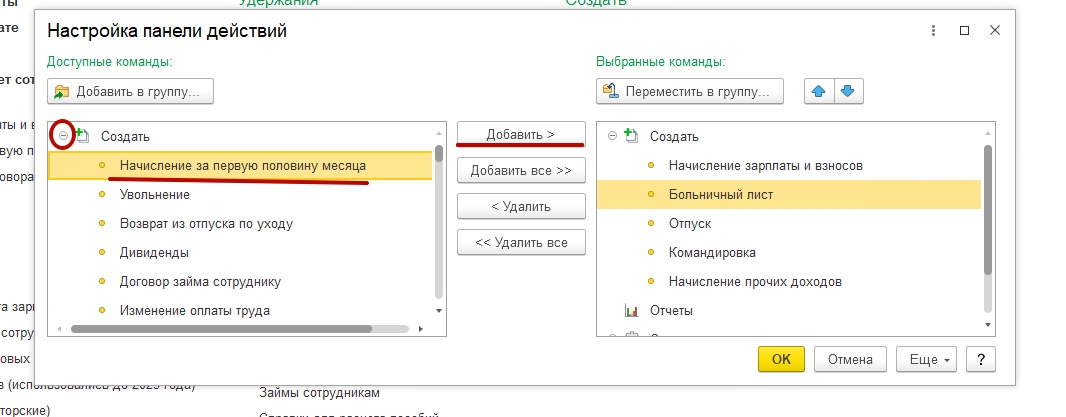
Task: Click the Создать icon in available commands
Action: tap(82, 135)
